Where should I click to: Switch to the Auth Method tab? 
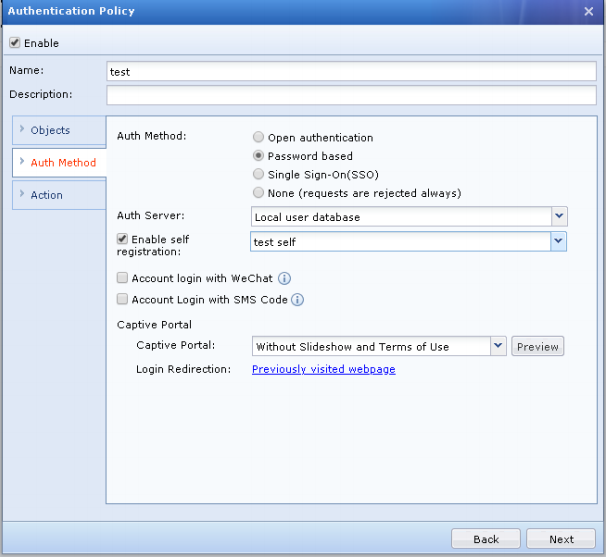pyautogui.click(x=59, y=163)
